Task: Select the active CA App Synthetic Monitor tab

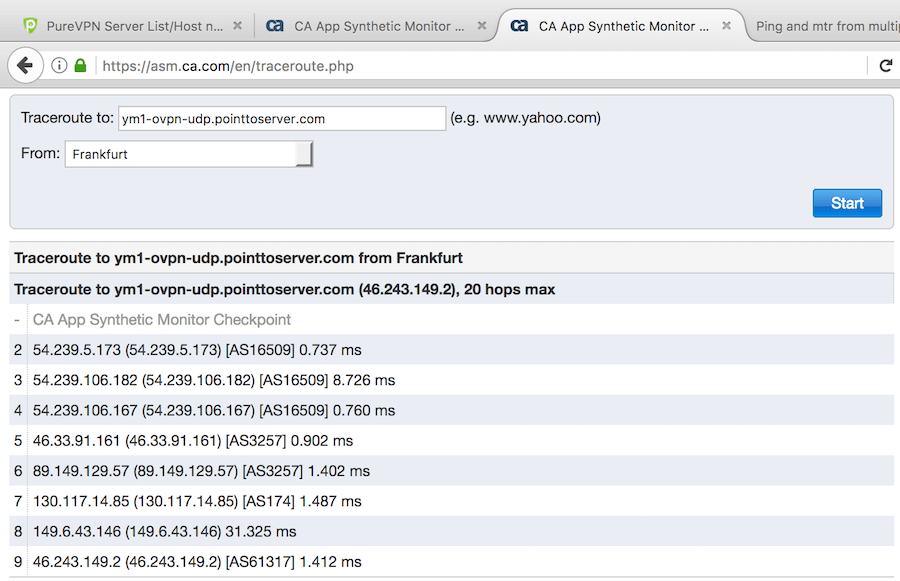Action: tap(623, 26)
